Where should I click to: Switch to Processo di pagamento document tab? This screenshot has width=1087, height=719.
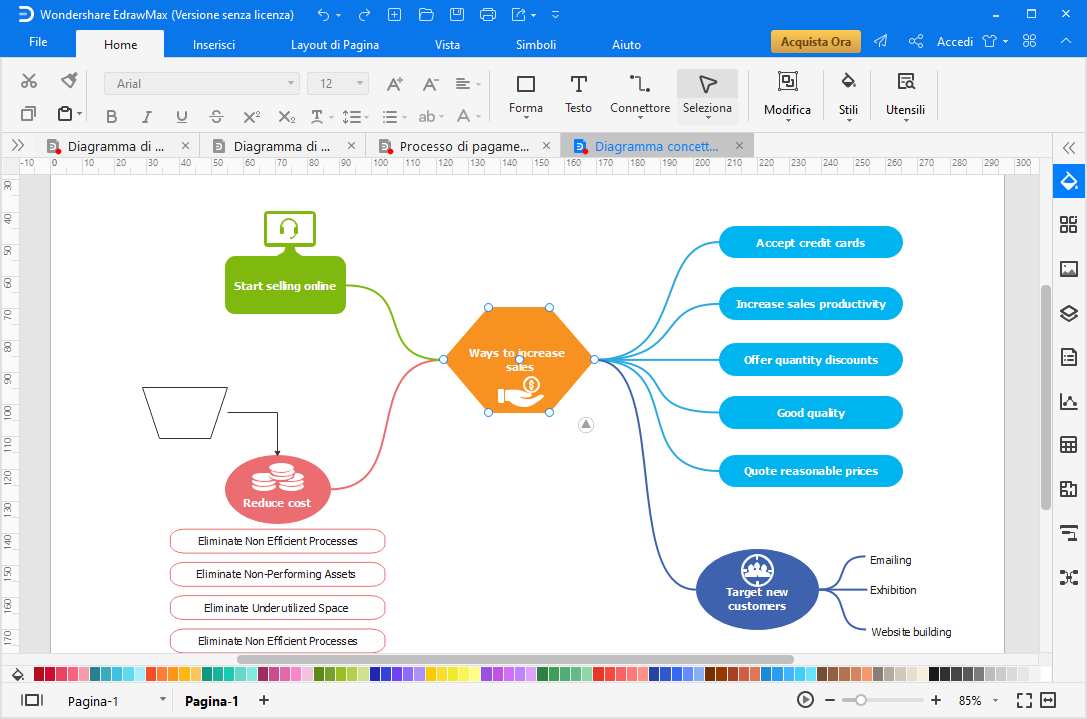point(463,146)
